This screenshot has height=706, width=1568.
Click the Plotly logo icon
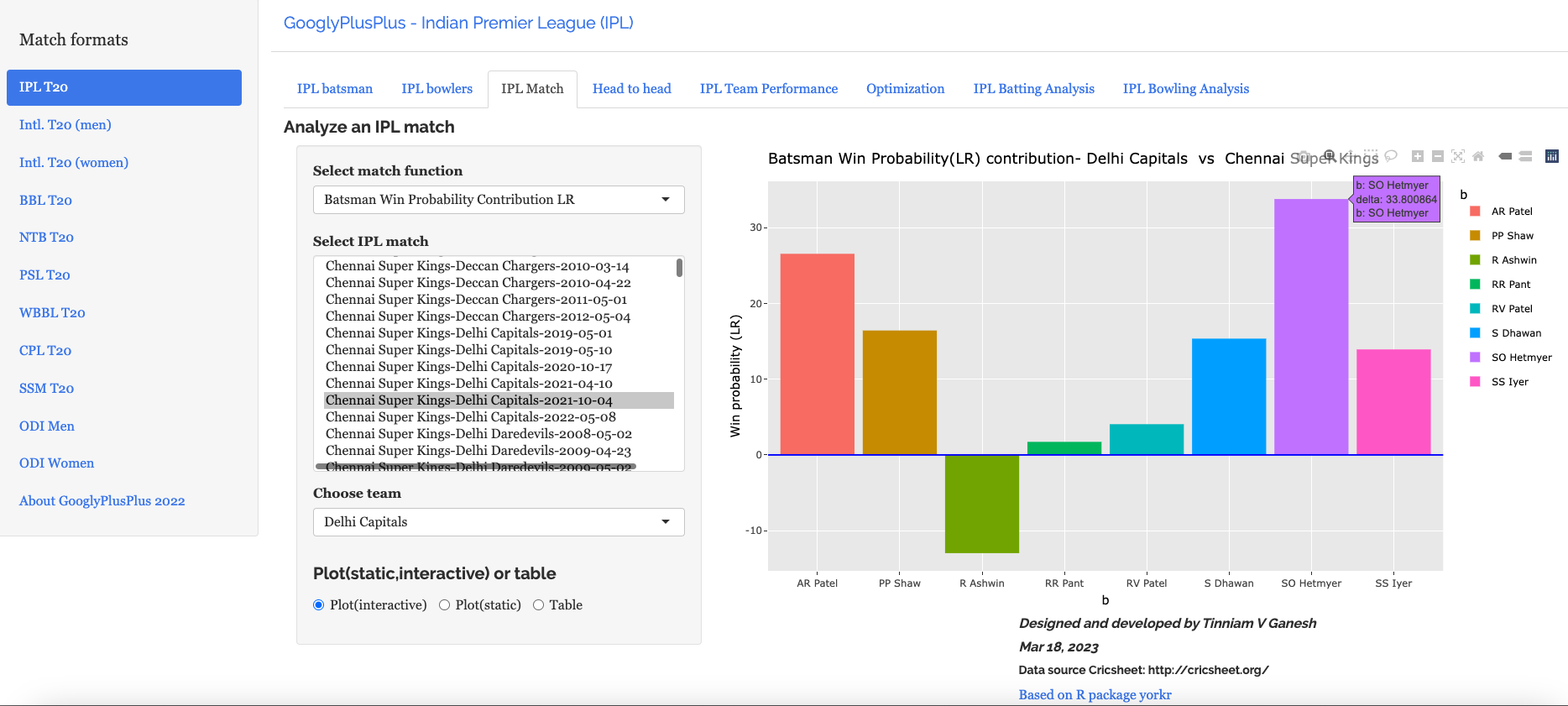point(1552,156)
